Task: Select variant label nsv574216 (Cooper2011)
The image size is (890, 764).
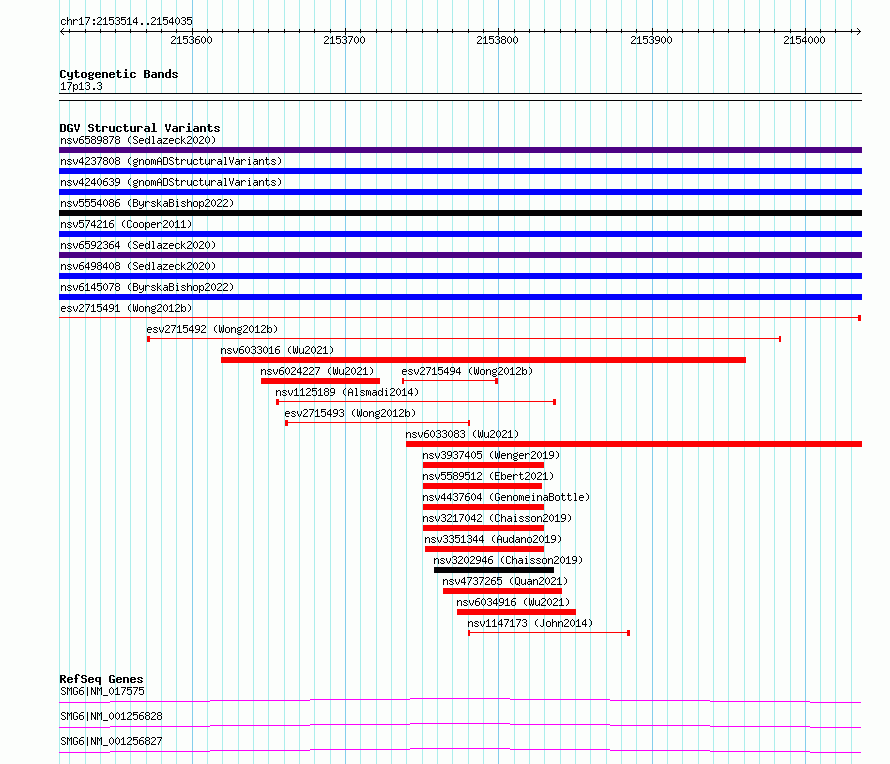Action: pyautogui.click(x=126, y=224)
